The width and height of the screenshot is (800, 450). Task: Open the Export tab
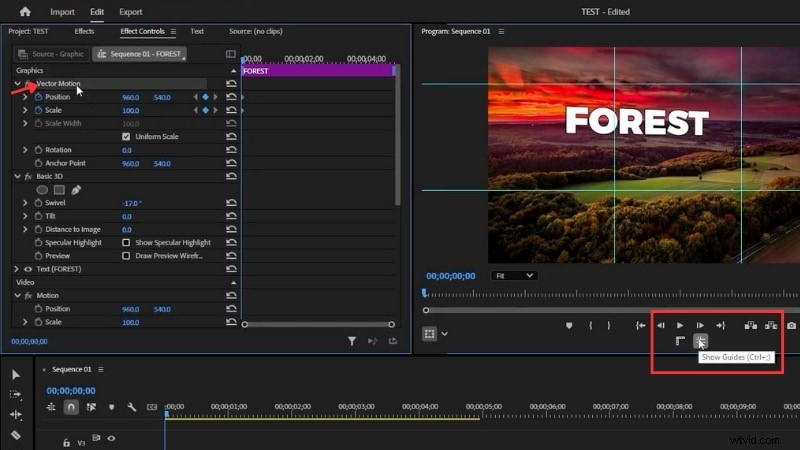click(131, 12)
